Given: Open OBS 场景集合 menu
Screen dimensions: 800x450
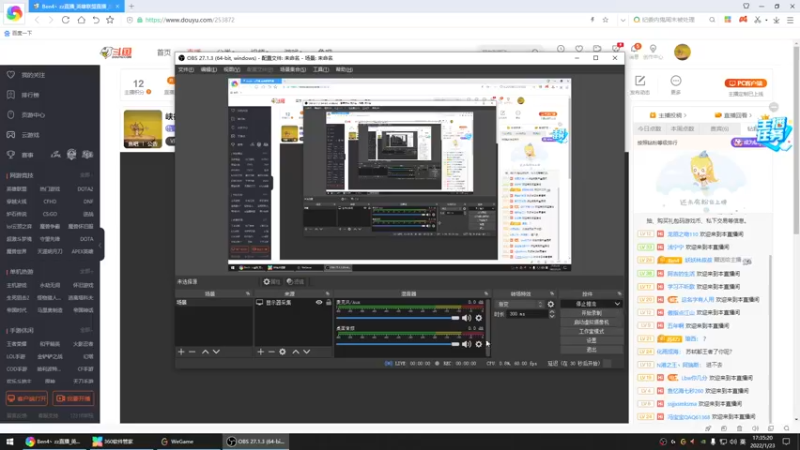Looking at the screenshot, I should [x=293, y=69].
